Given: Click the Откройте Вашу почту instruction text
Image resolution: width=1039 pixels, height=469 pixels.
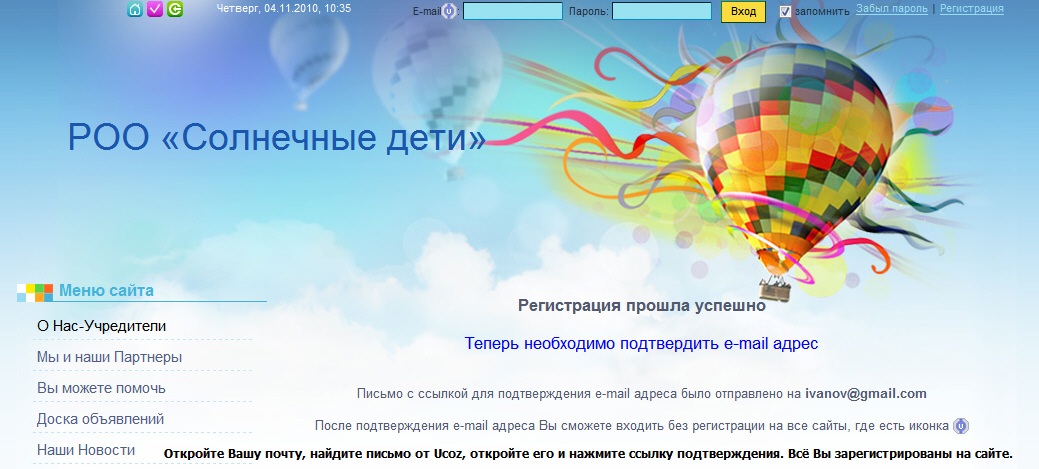Looking at the screenshot, I should pyautogui.click(x=588, y=454).
